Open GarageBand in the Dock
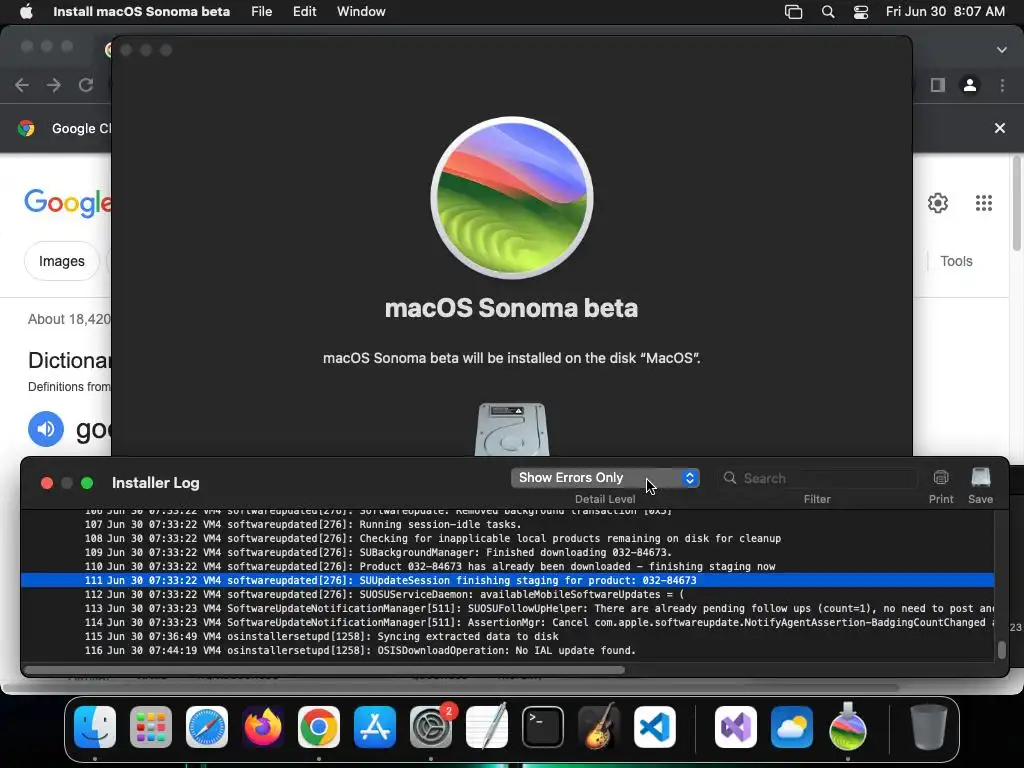The height and width of the screenshot is (768, 1024). coord(599,727)
